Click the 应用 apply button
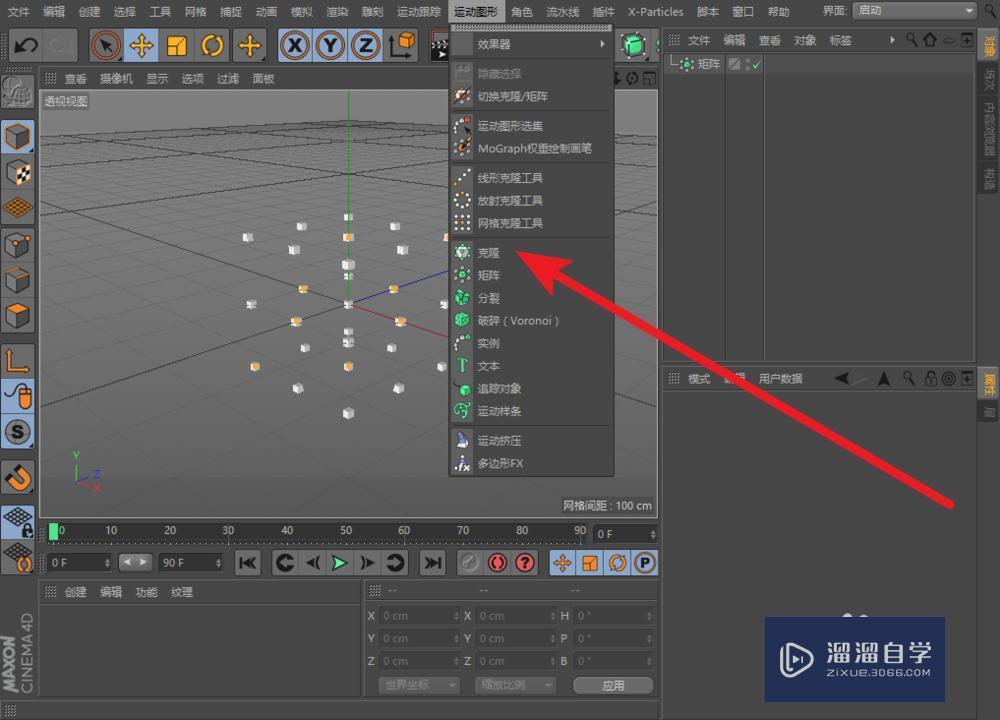 point(613,686)
